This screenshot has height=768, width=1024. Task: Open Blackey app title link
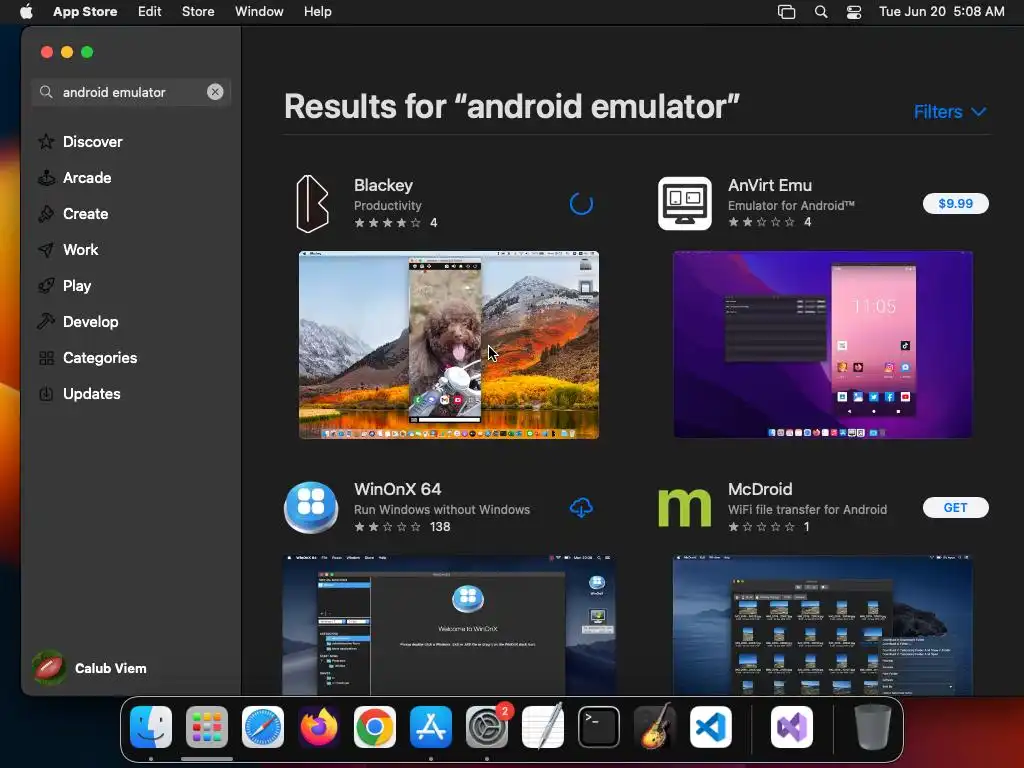coord(383,185)
